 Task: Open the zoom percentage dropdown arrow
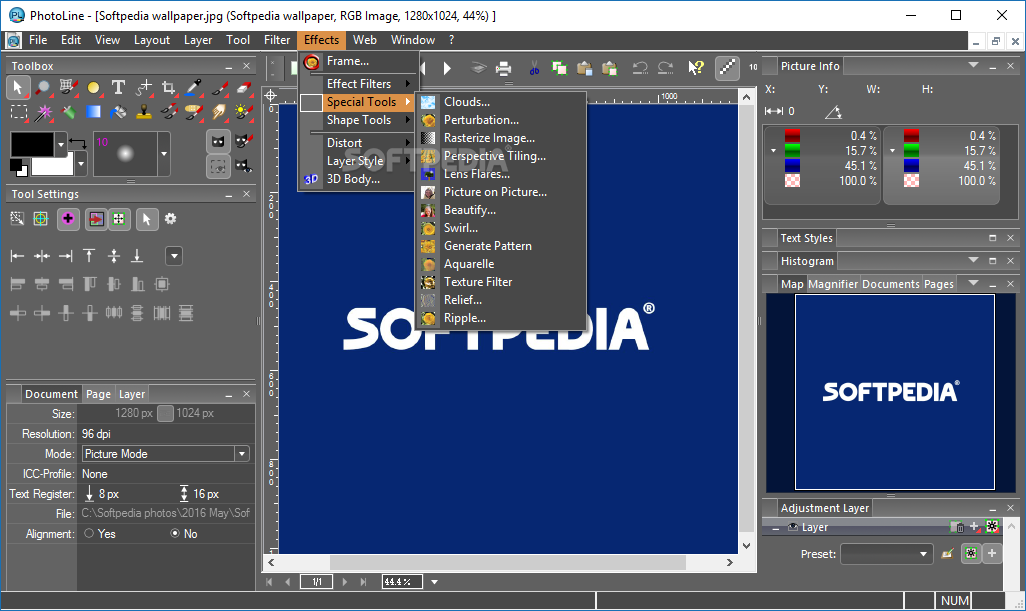434,582
